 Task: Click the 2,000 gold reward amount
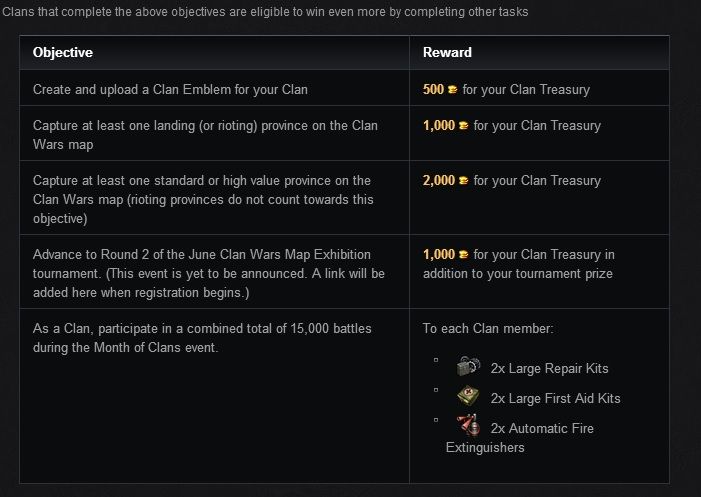[x=438, y=181]
